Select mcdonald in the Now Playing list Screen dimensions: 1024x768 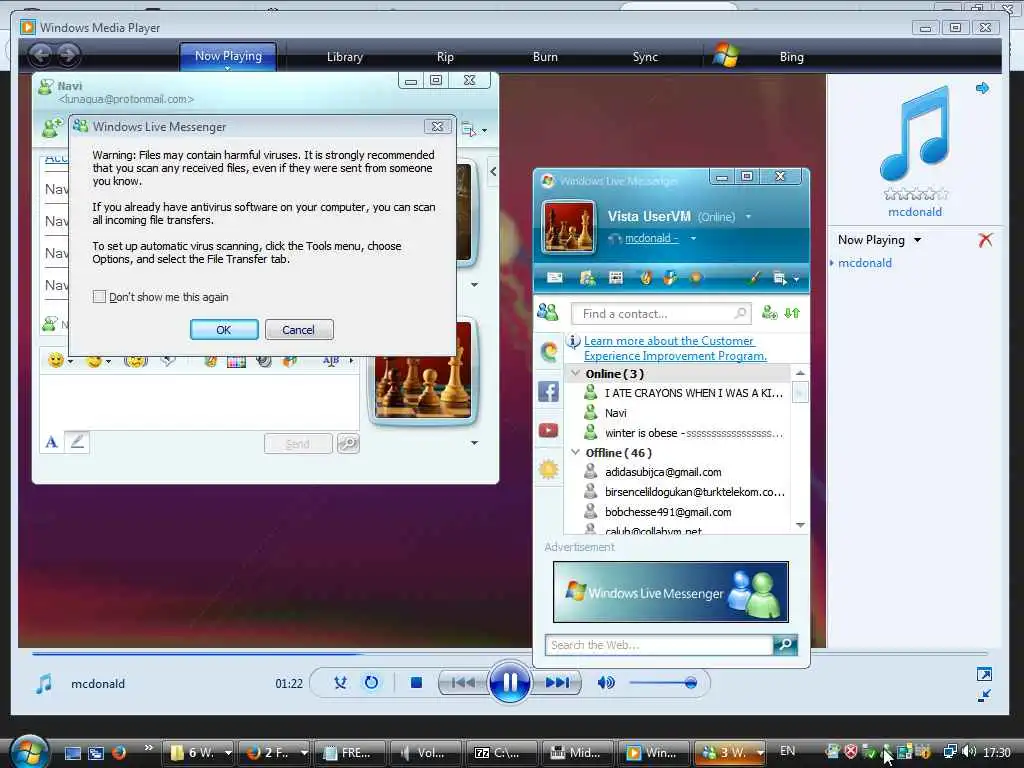click(x=865, y=263)
